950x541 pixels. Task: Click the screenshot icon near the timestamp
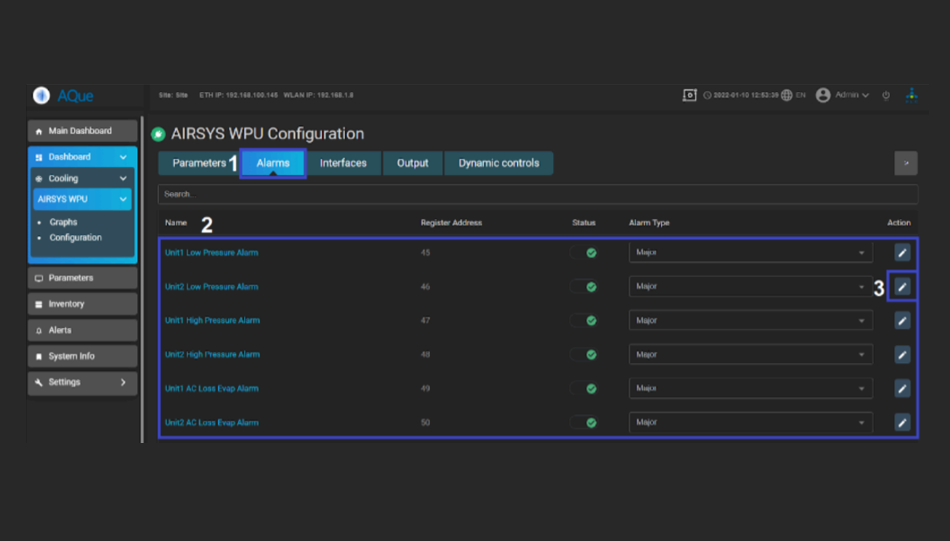(689, 96)
